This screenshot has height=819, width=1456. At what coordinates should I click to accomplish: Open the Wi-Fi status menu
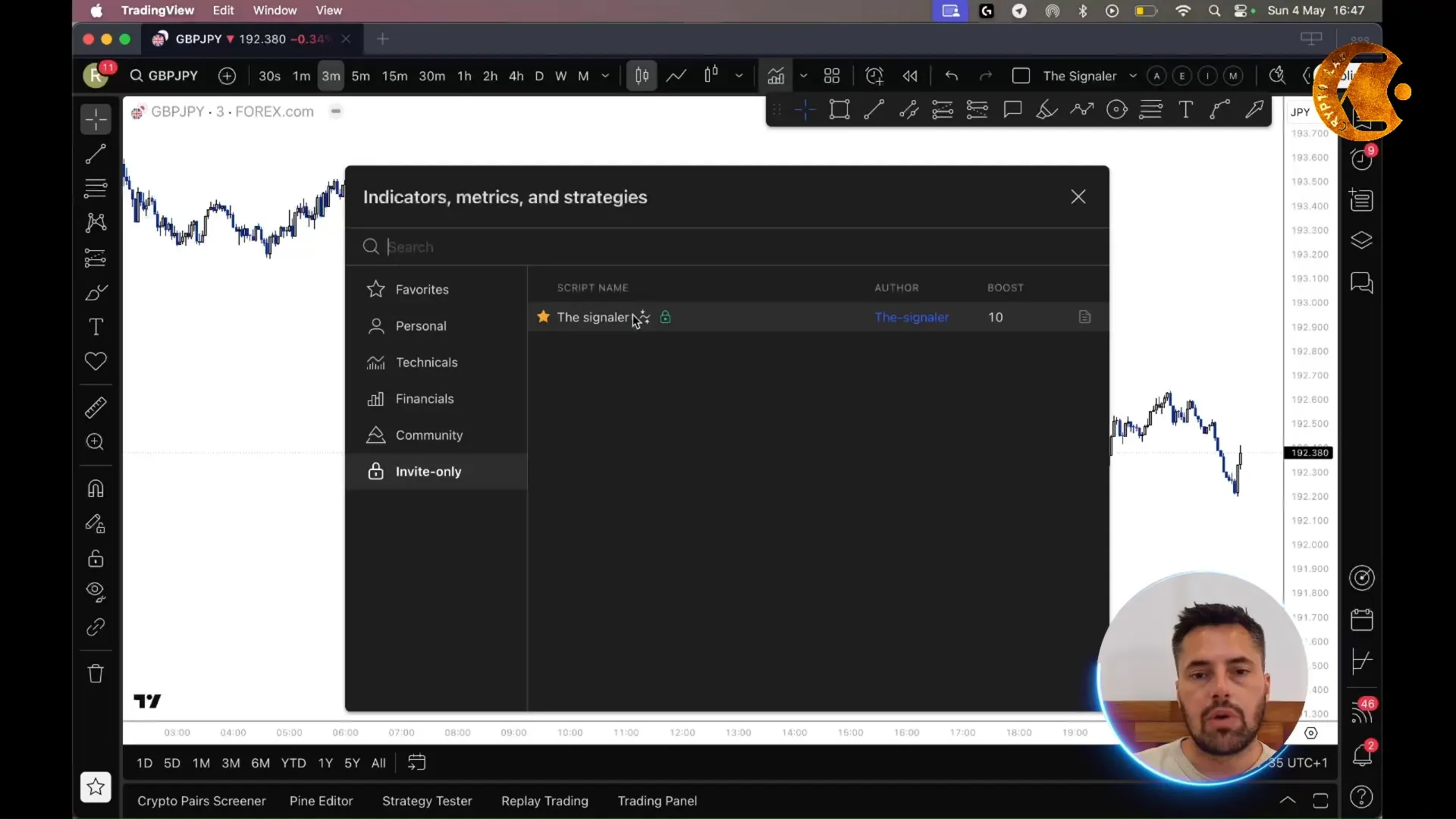tap(1182, 11)
